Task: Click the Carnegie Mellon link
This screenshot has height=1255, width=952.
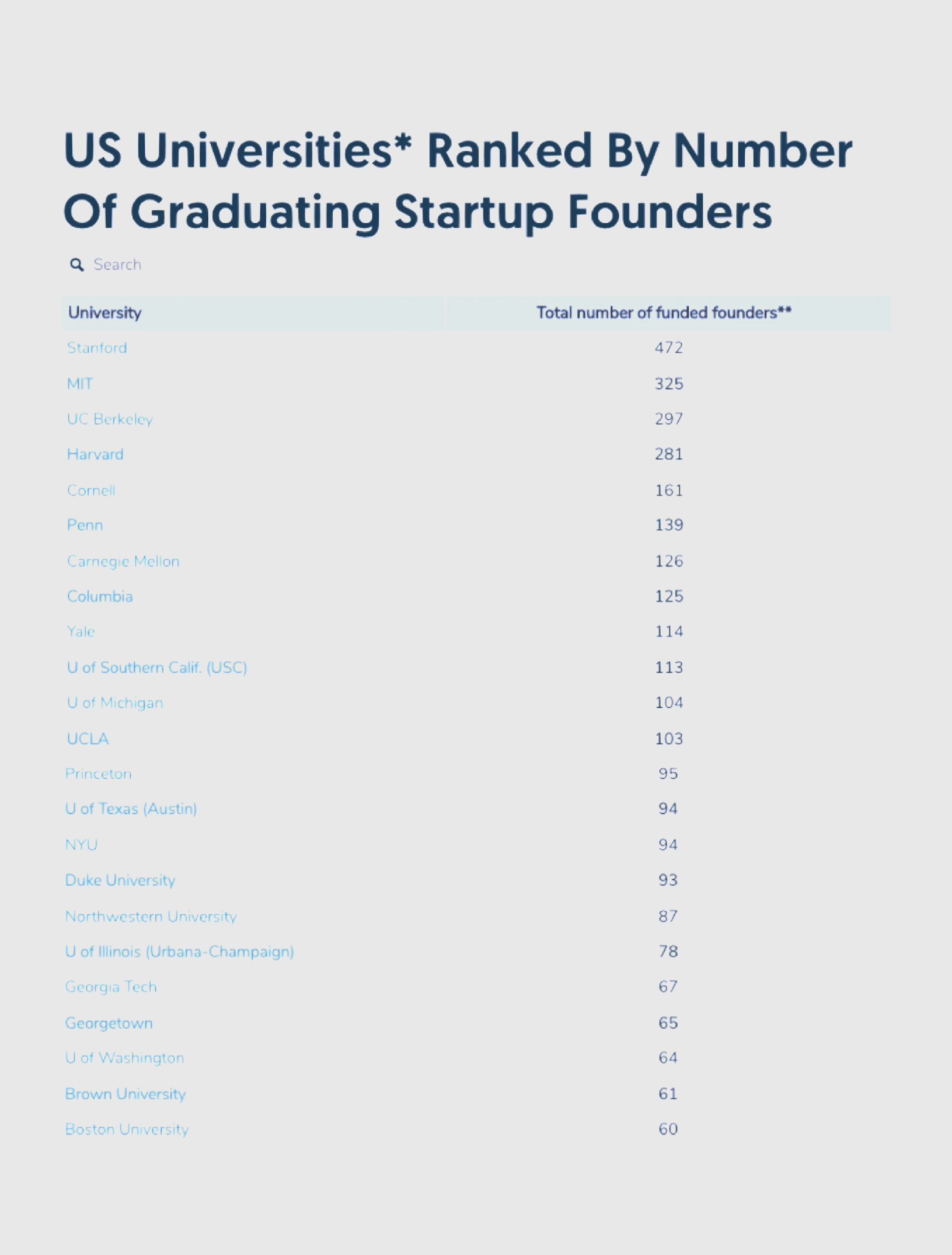Action: pos(123,561)
